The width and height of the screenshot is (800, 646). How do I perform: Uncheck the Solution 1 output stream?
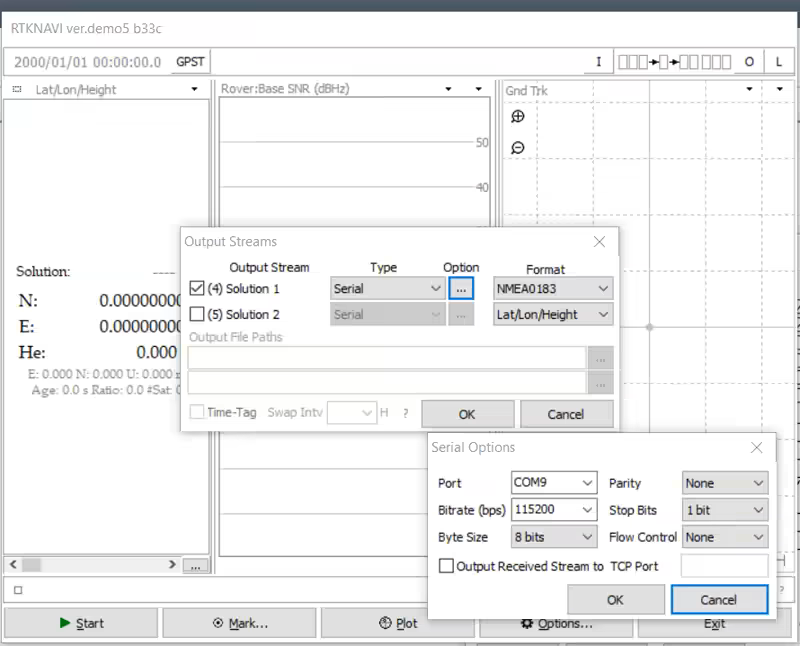click(x=197, y=289)
